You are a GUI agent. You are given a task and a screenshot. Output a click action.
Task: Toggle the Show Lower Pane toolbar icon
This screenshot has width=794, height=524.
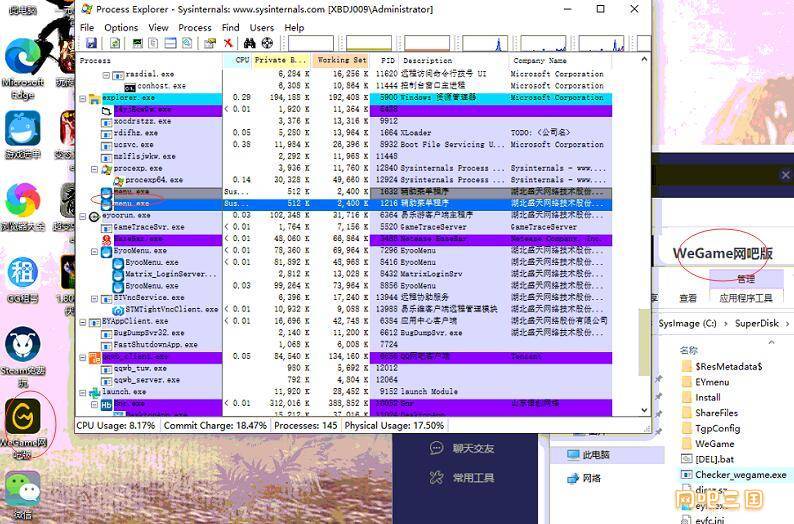pyautogui.click(x=170, y=43)
